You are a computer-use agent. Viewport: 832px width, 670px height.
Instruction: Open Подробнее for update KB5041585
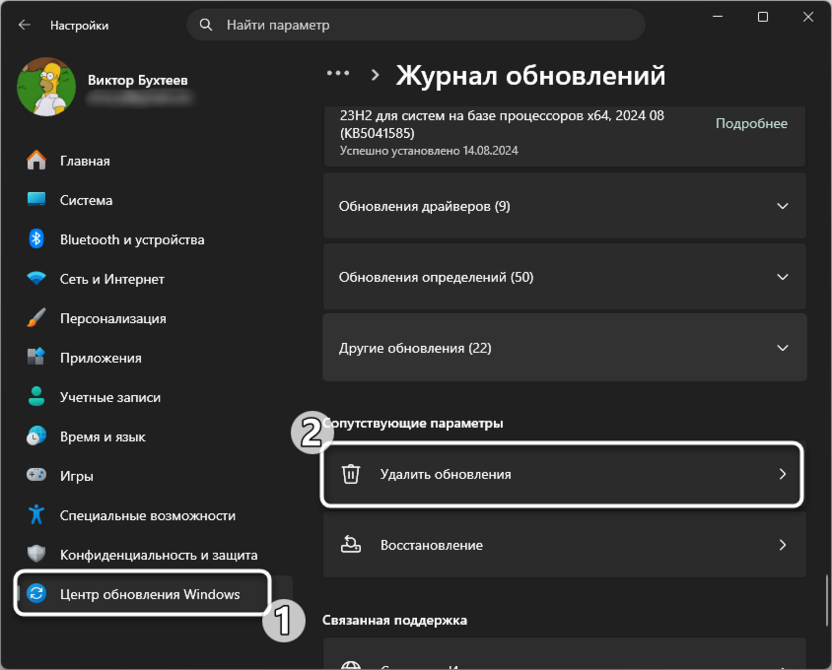click(751, 123)
